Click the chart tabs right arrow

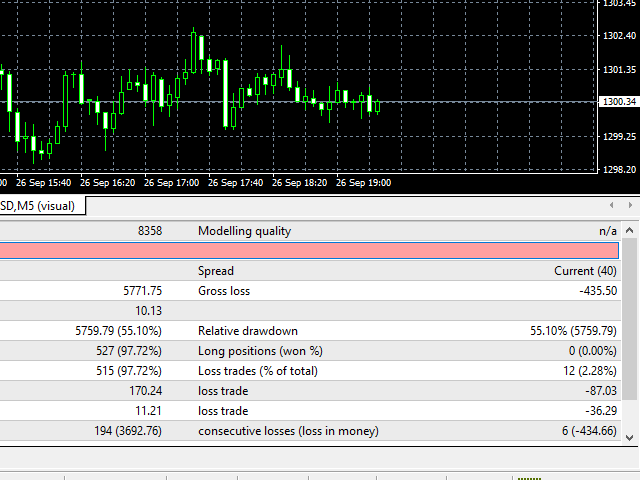tap(630, 205)
